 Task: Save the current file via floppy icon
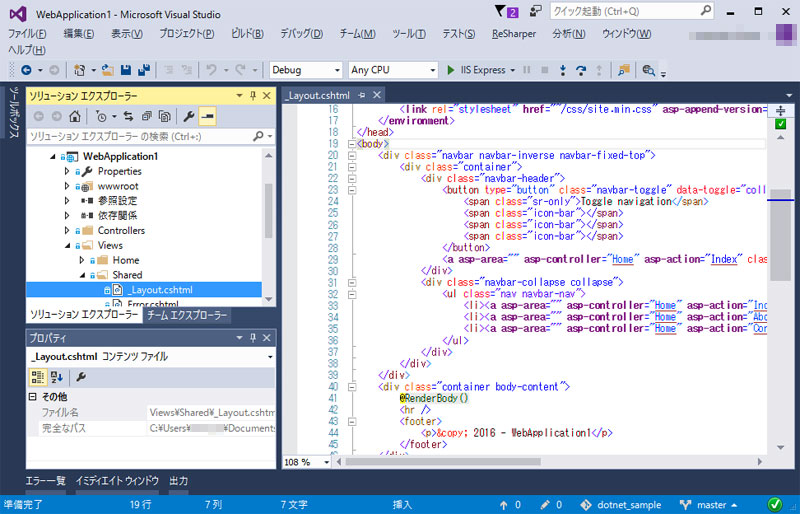pyautogui.click(x=126, y=70)
